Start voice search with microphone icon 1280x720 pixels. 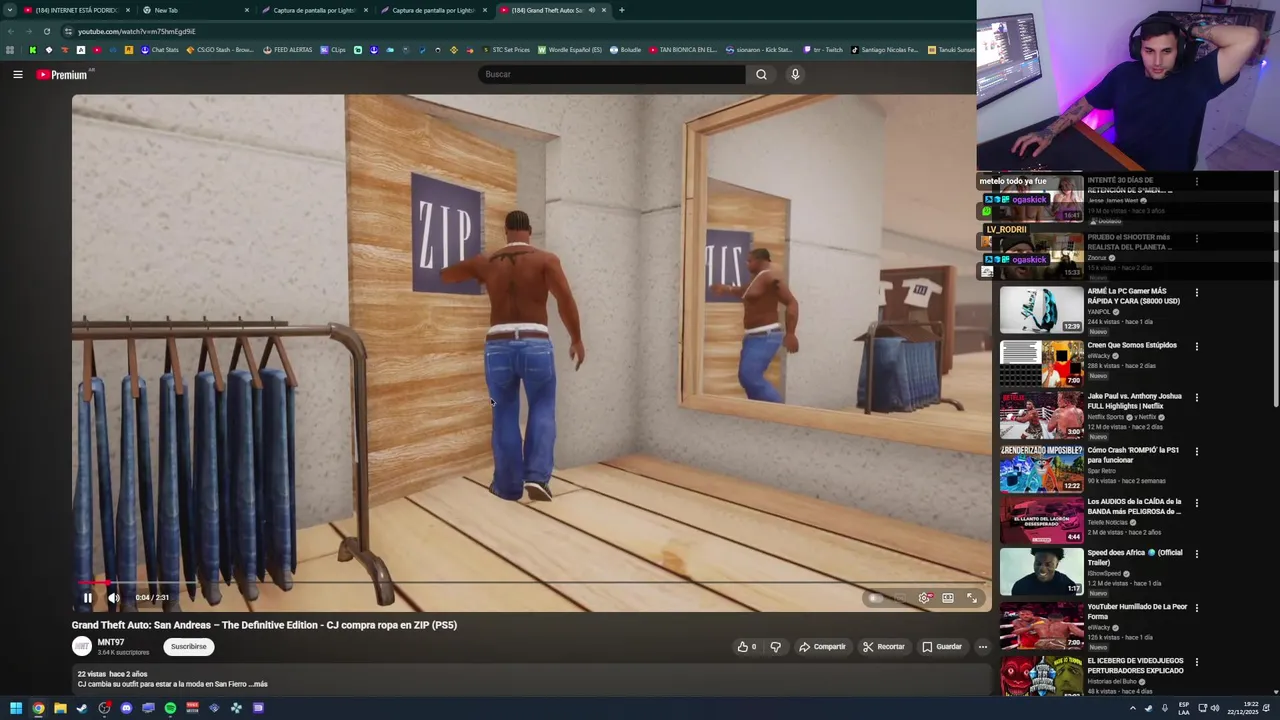pyautogui.click(x=795, y=74)
